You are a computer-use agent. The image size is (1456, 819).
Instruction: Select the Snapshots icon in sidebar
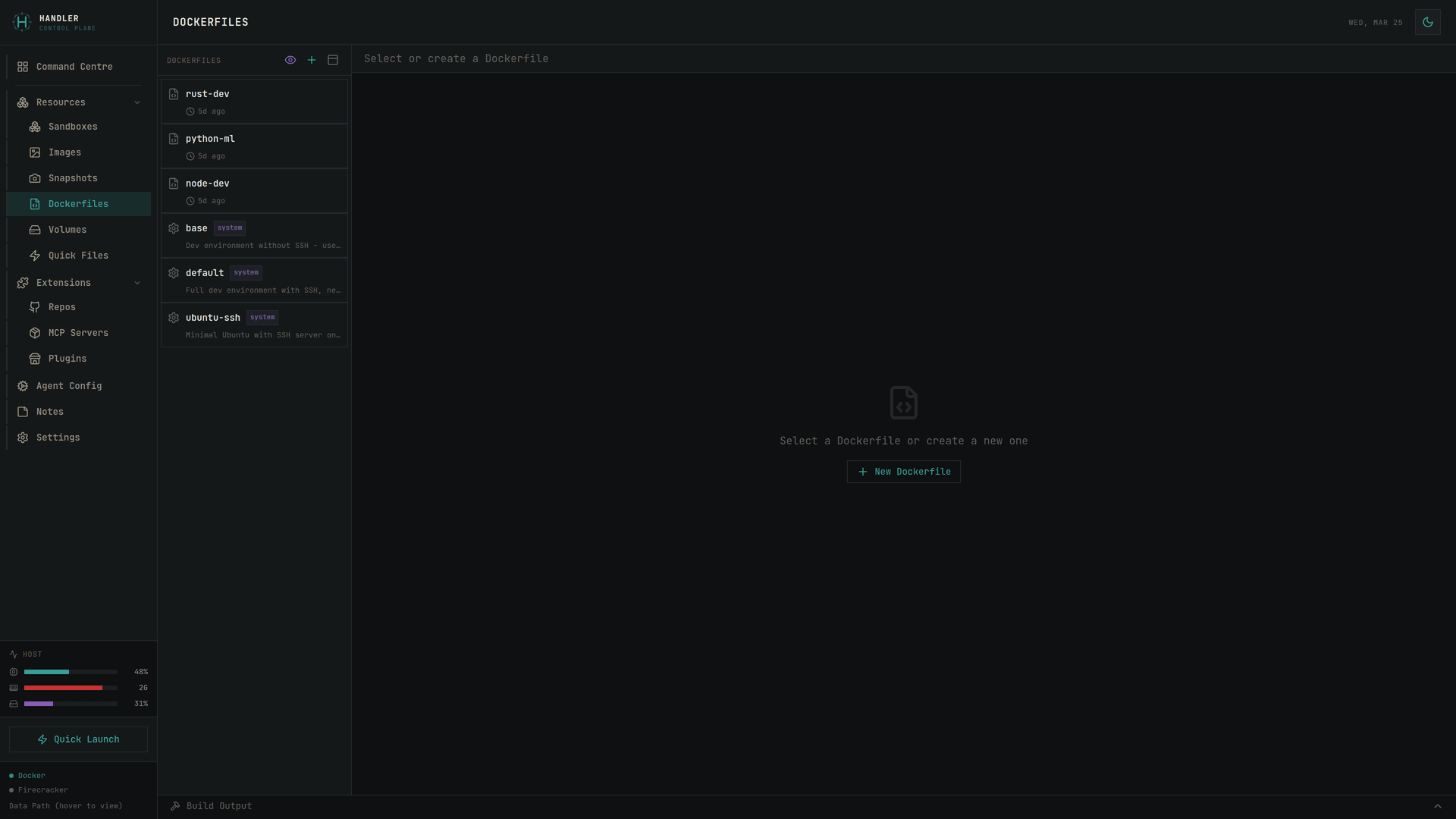(35, 177)
